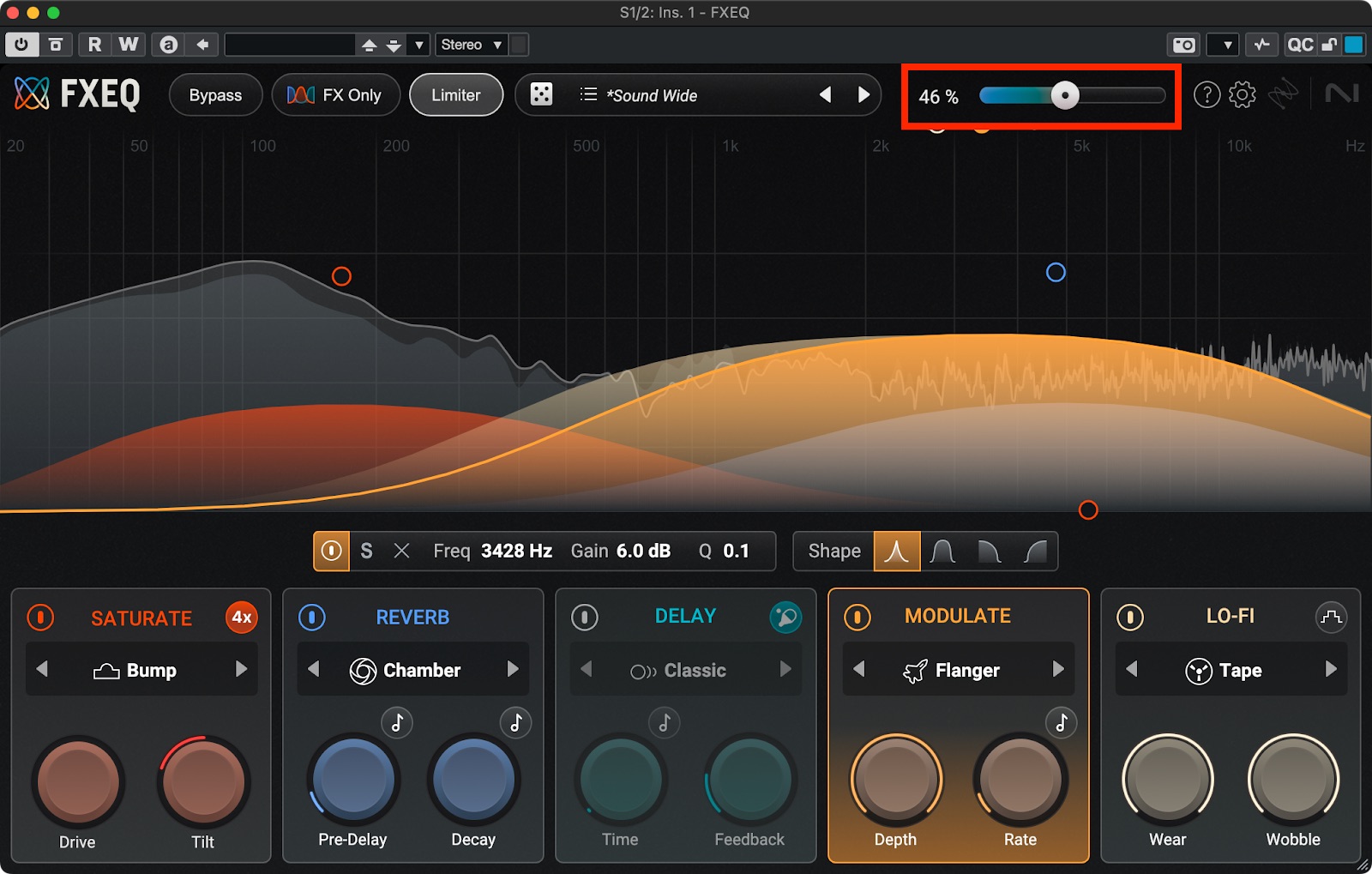Toggle the Saturate 4x oversampling badge
1372x874 pixels.
(x=242, y=617)
